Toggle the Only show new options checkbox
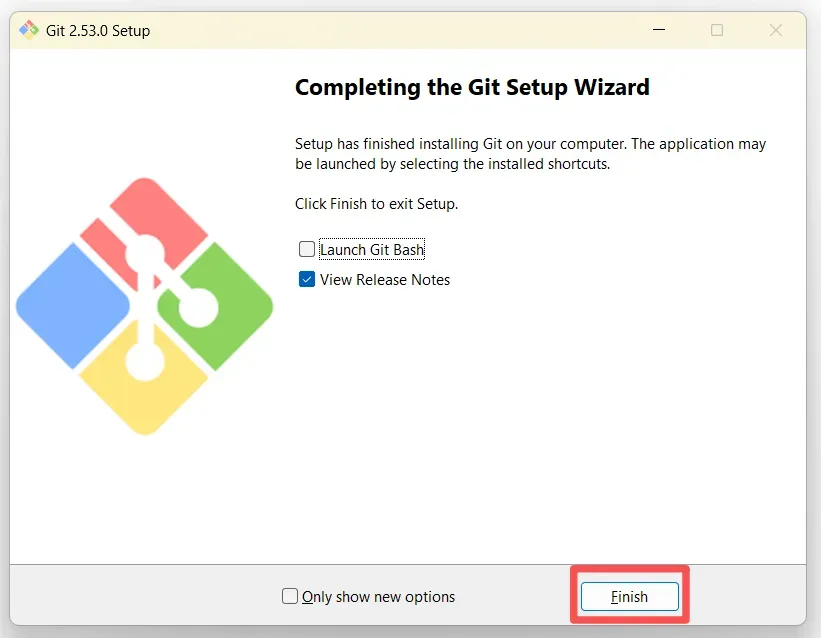Viewport: 821px width, 638px height. tap(290, 596)
